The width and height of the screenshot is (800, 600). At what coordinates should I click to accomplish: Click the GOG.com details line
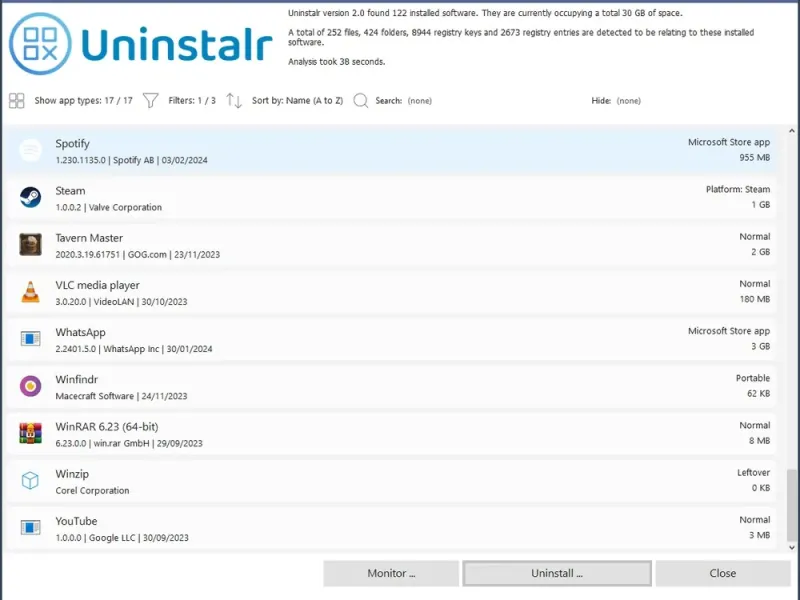(x=138, y=255)
